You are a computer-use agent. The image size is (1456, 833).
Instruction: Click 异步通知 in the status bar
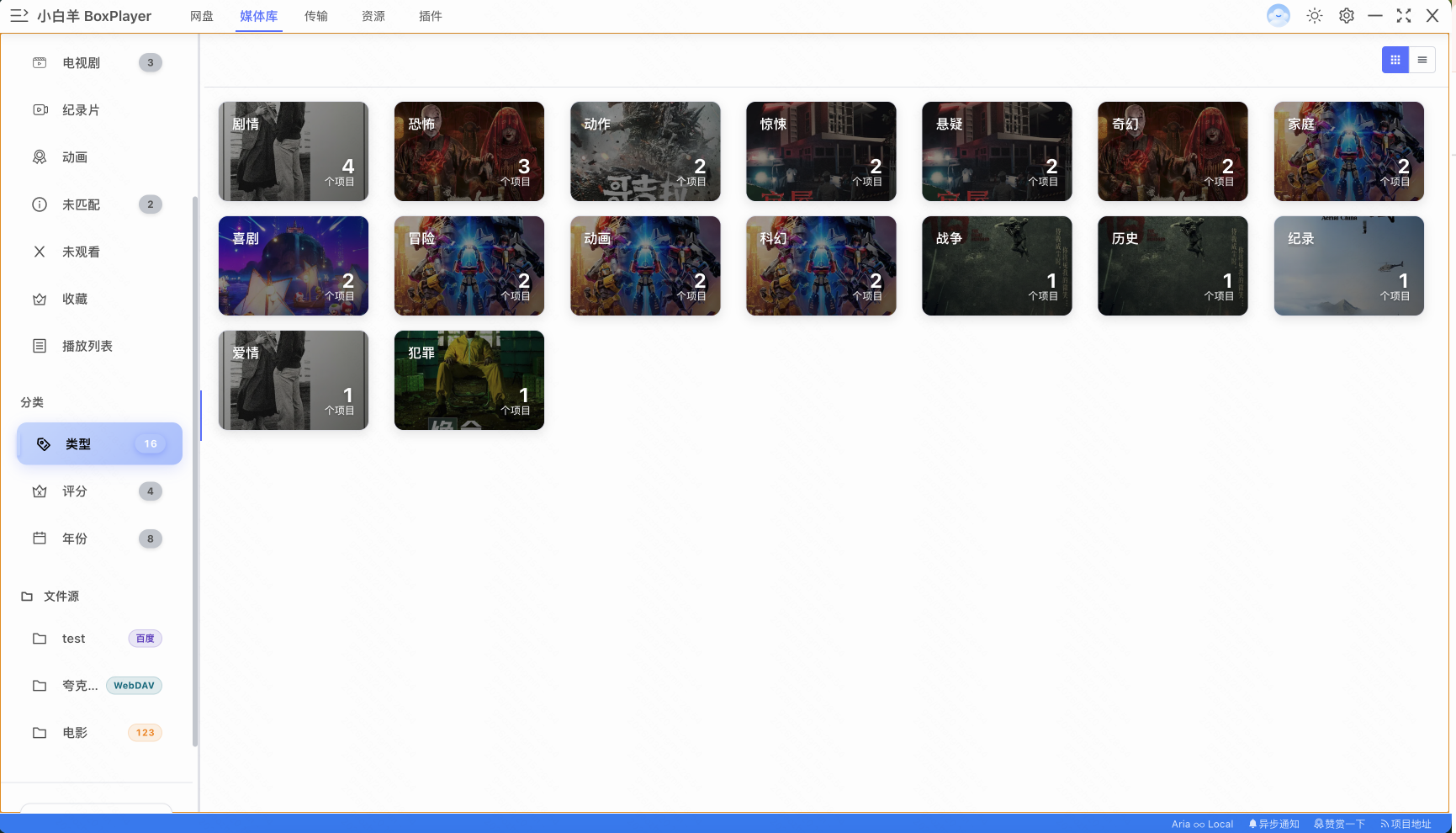[x=1274, y=824]
